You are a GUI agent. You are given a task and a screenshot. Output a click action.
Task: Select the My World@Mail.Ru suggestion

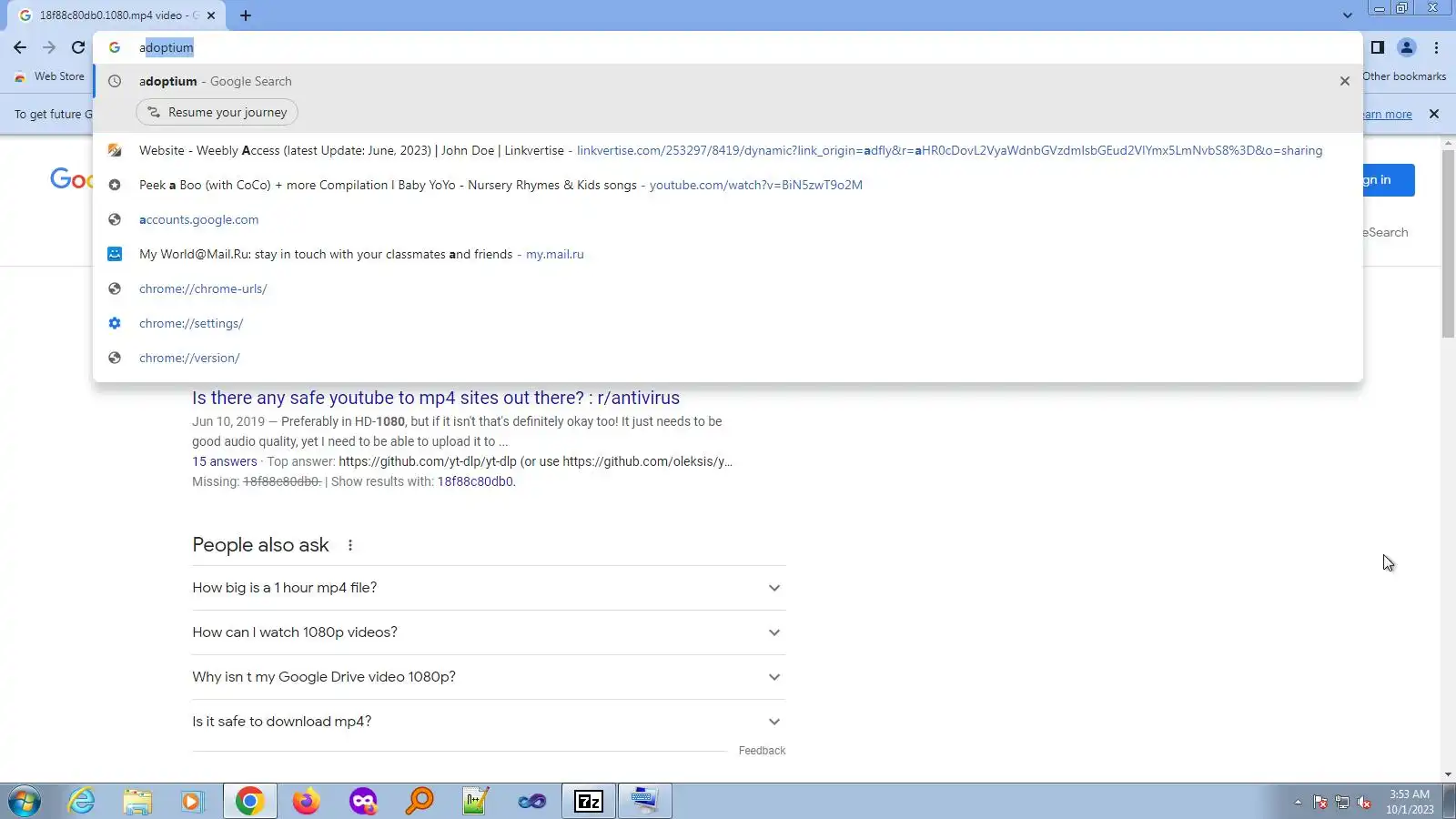[x=728, y=254]
